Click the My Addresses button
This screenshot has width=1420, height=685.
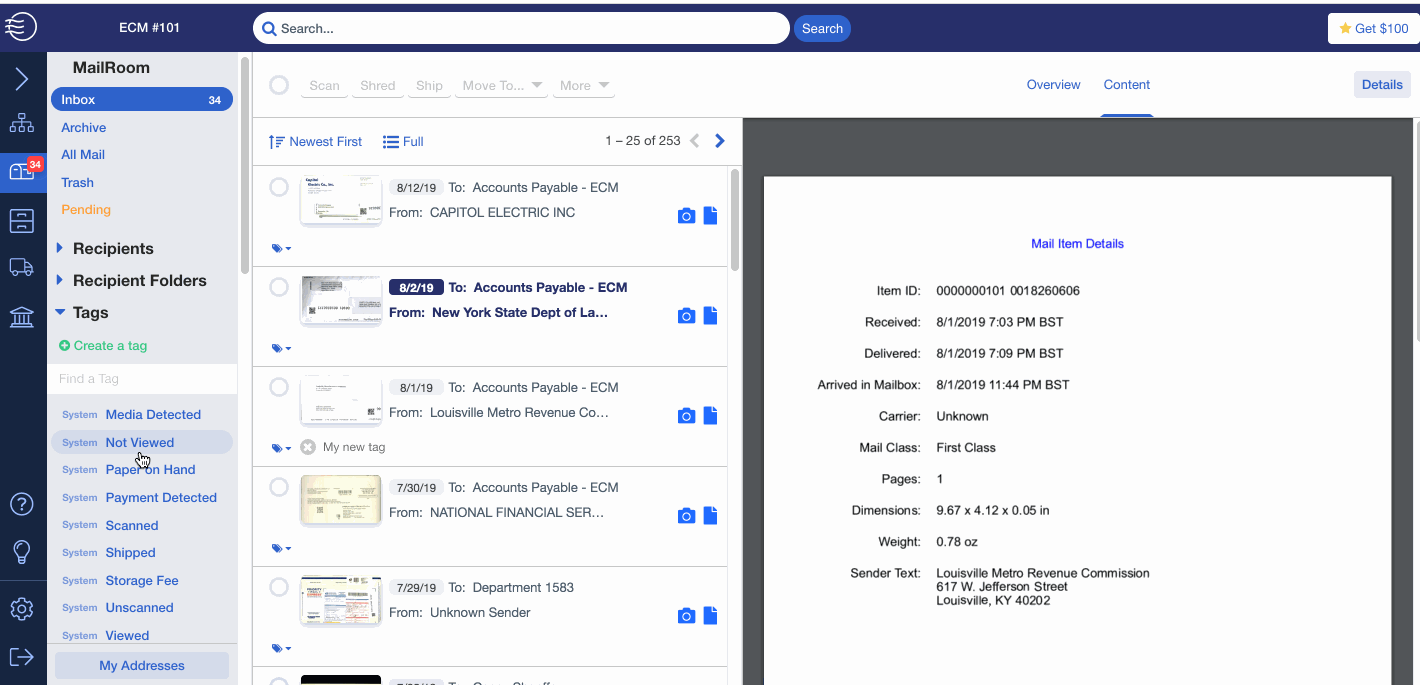pyautogui.click(x=142, y=666)
